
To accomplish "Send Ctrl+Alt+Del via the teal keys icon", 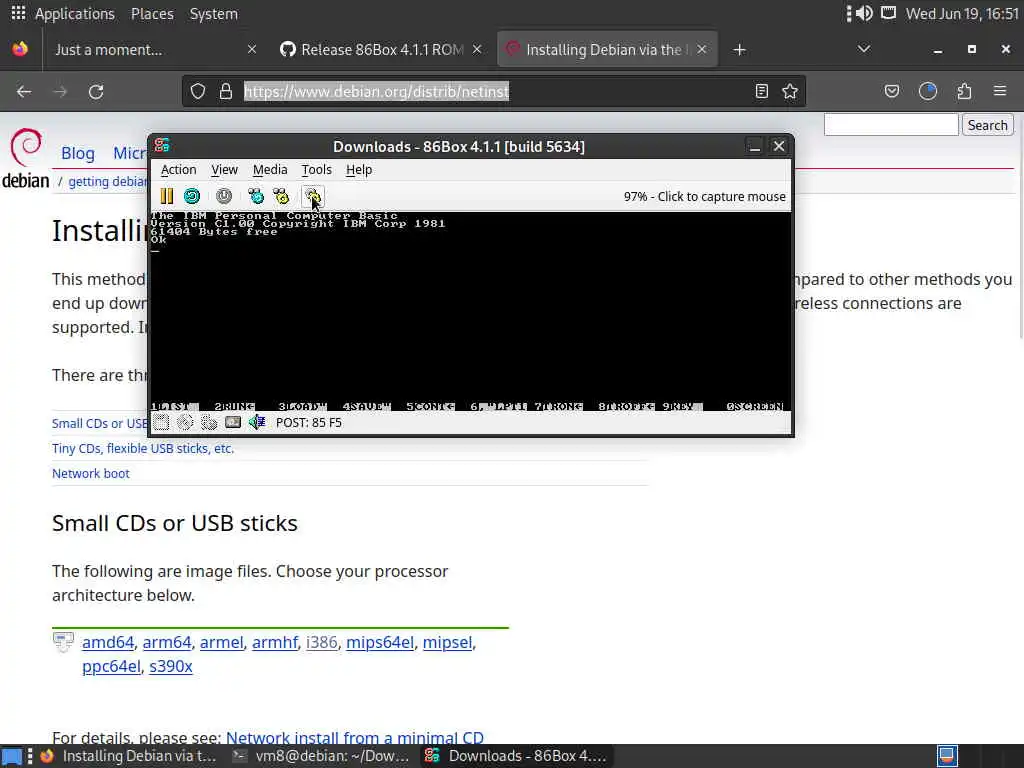I will tap(256, 196).
